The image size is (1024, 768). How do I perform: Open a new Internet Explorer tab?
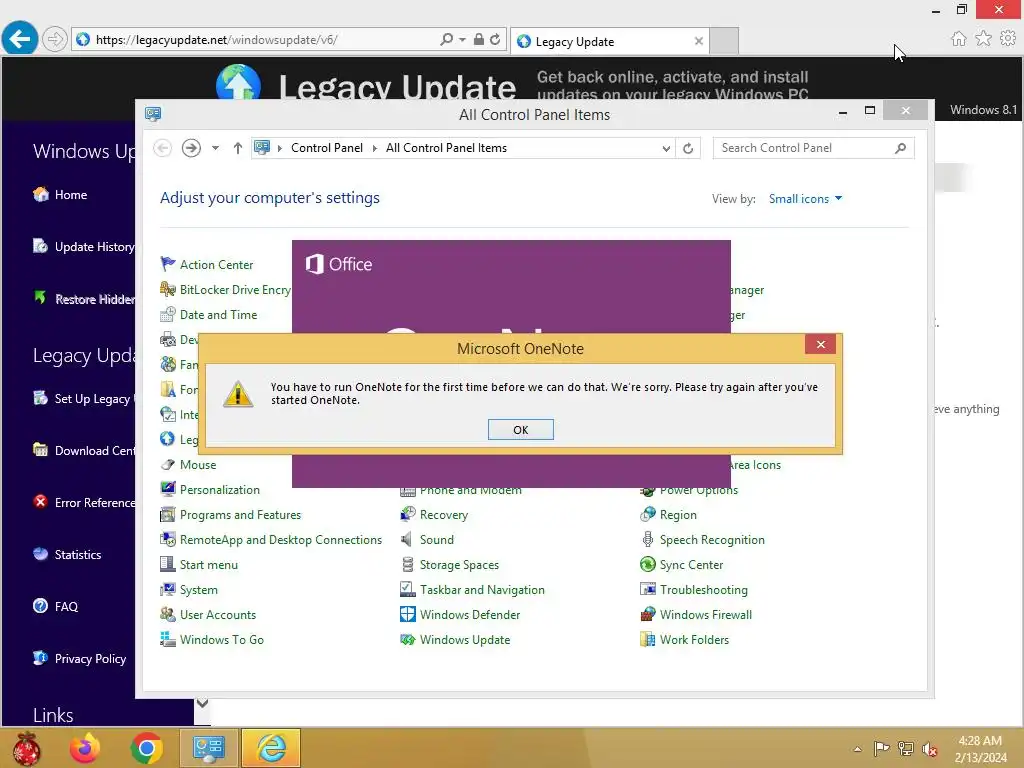click(724, 41)
